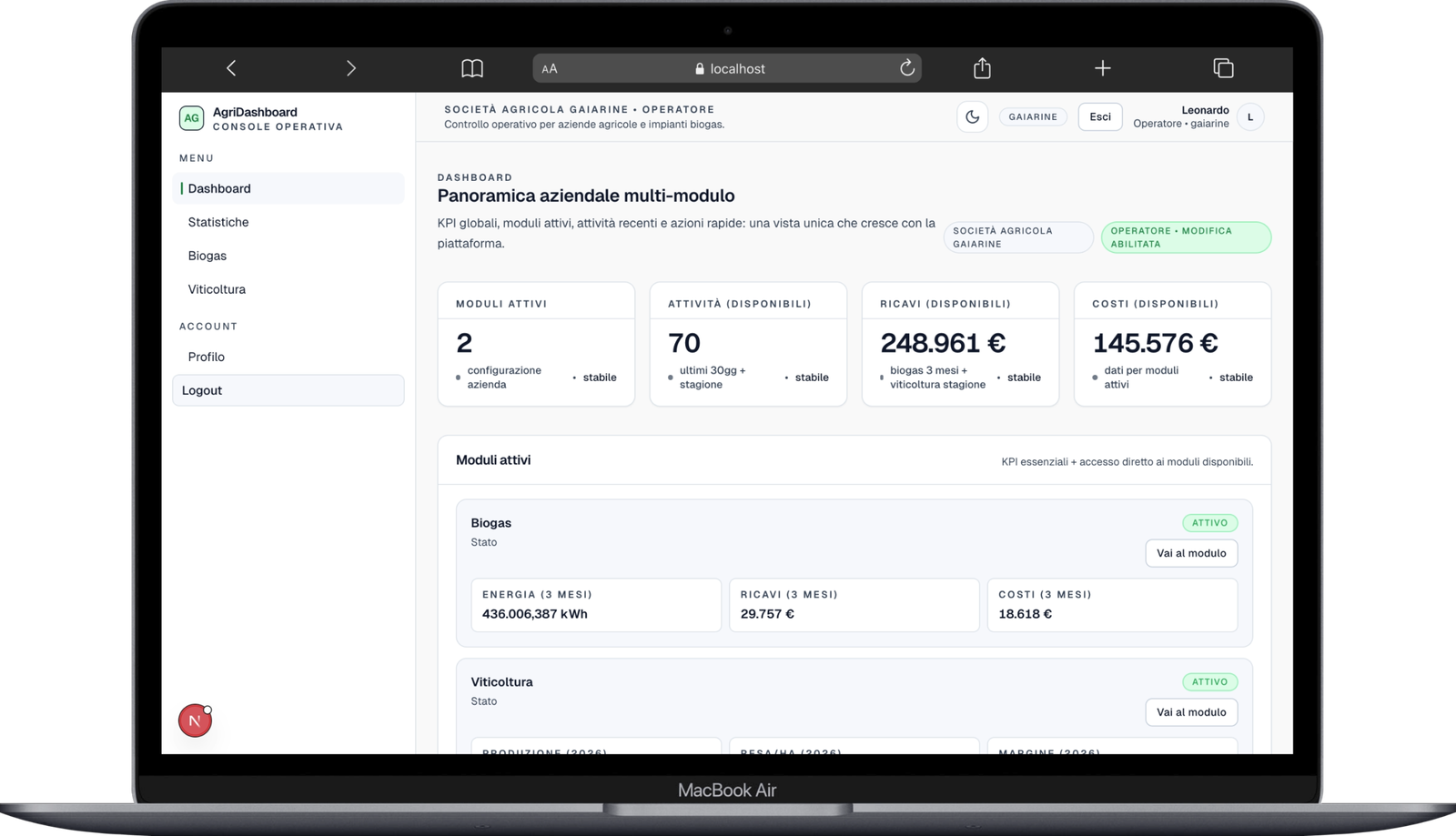This screenshot has width=1456, height=836.
Task: Click the Esci button in header
Action: 1099,116
